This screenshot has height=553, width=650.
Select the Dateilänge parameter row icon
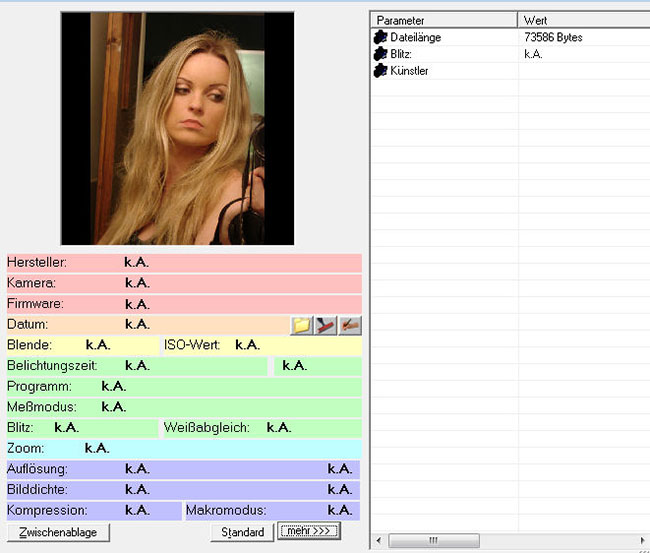click(x=380, y=37)
